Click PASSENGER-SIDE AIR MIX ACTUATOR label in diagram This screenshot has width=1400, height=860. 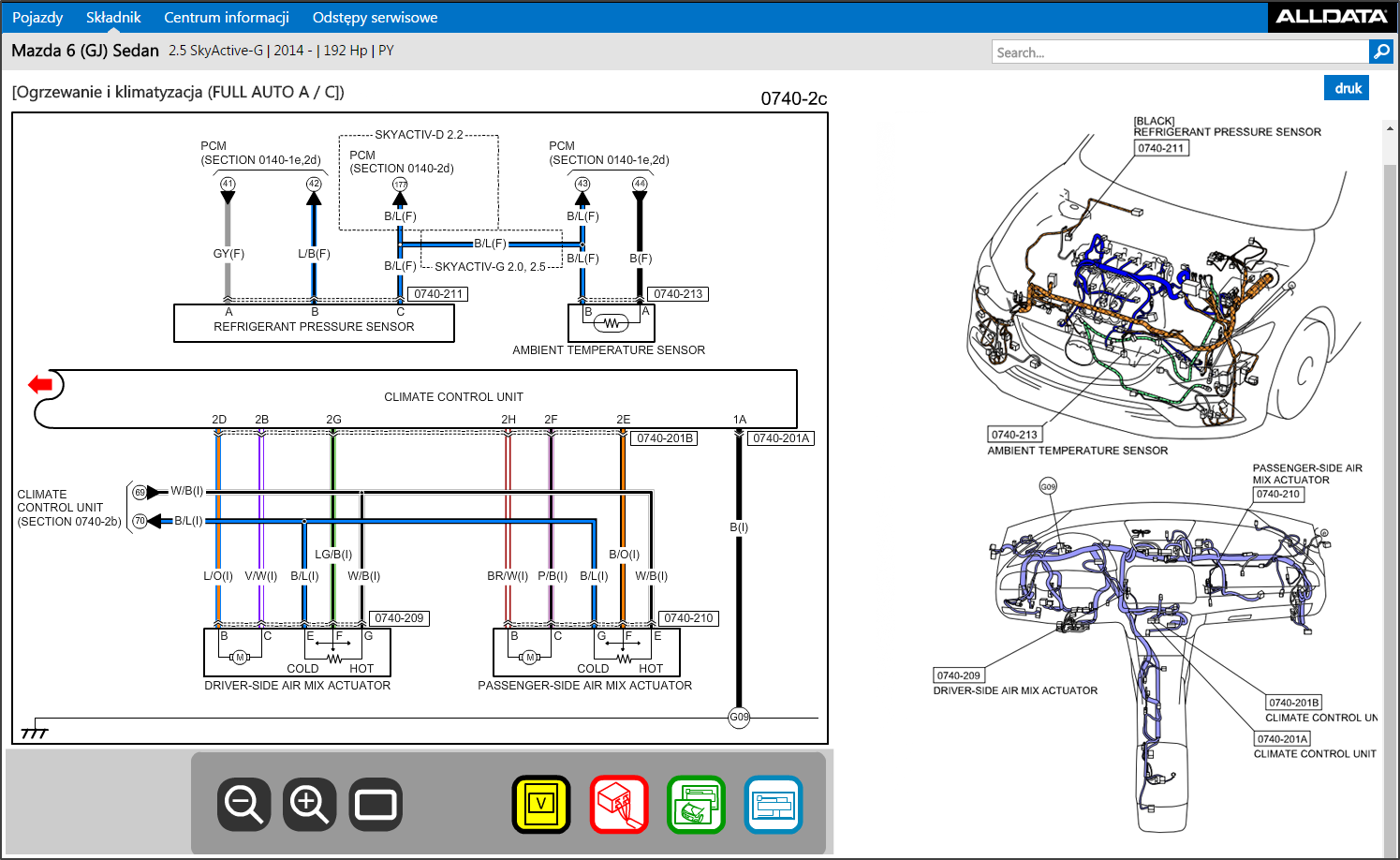585,686
